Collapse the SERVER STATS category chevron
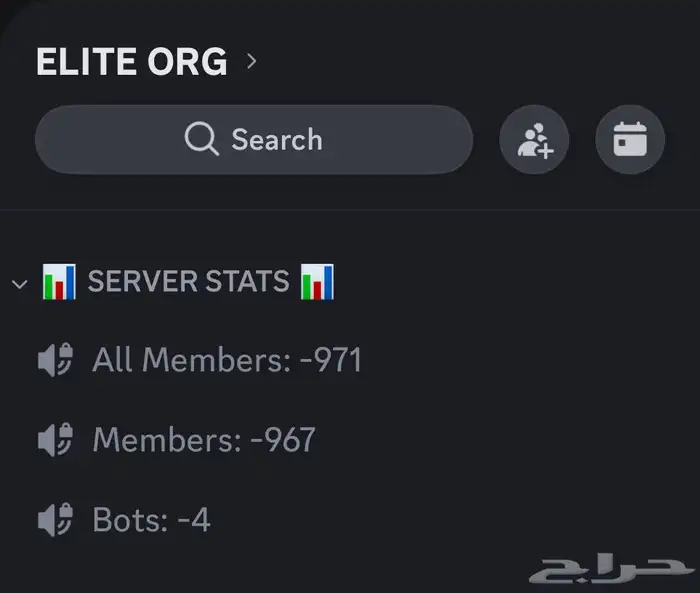This screenshot has width=700, height=593. 20,284
